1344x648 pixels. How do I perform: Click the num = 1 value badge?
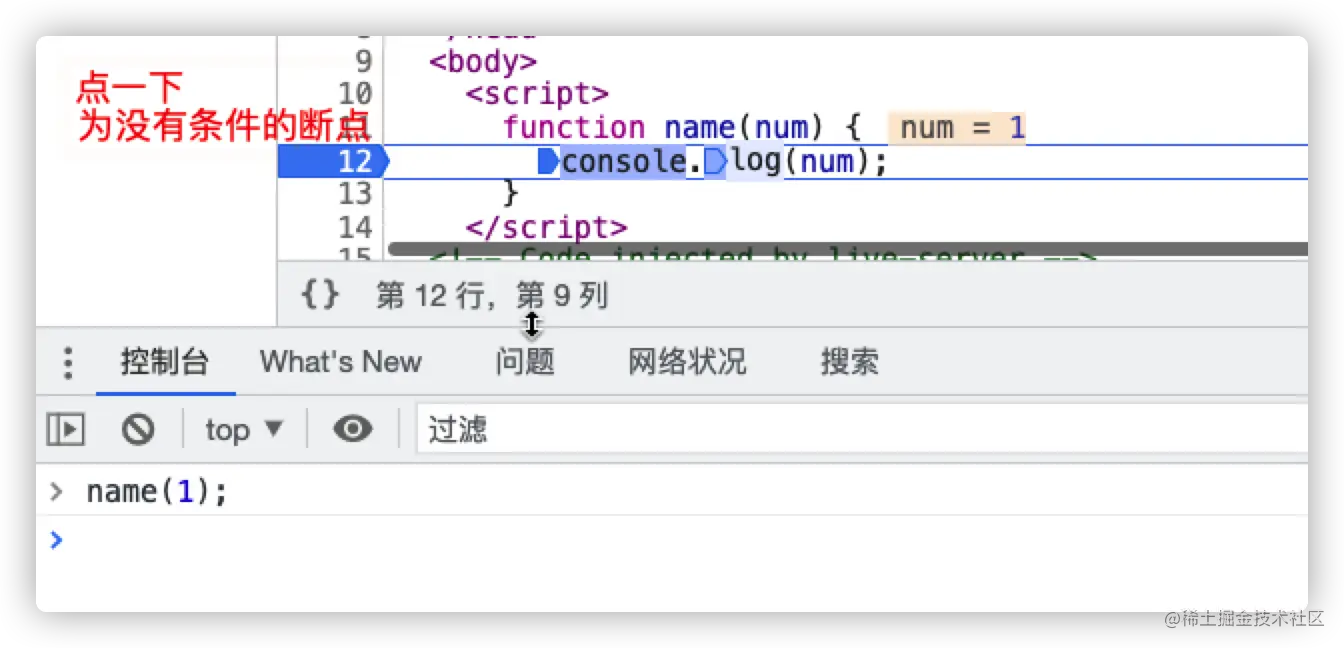click(x=958, y=127)
